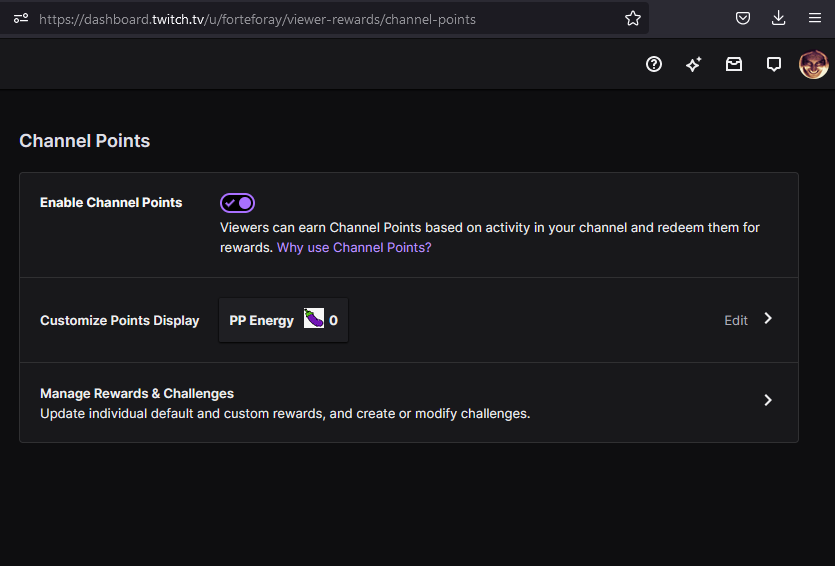
Task: Open the browser downloads arrow icon
Action: click(779, 19)
